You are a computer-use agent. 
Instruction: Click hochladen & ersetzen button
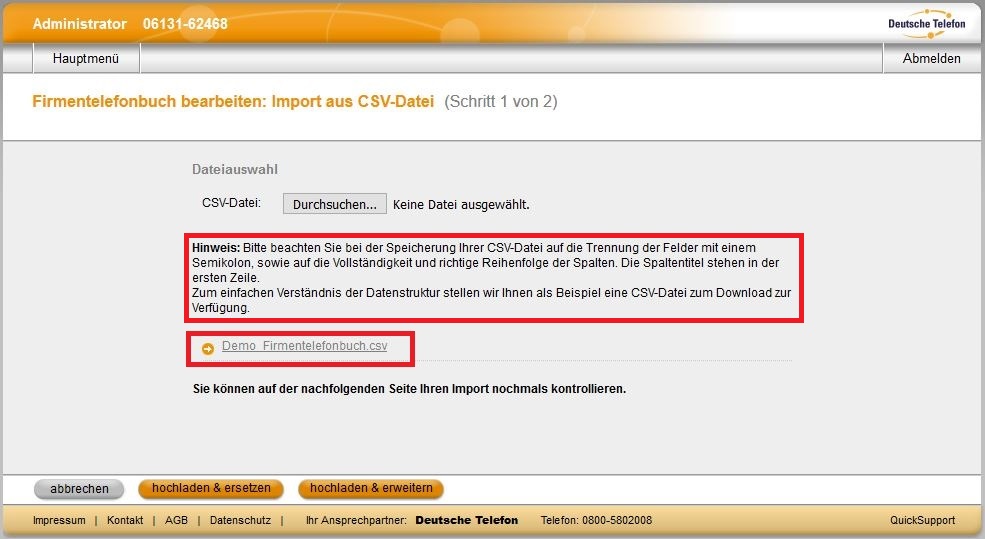pos(211,488)
